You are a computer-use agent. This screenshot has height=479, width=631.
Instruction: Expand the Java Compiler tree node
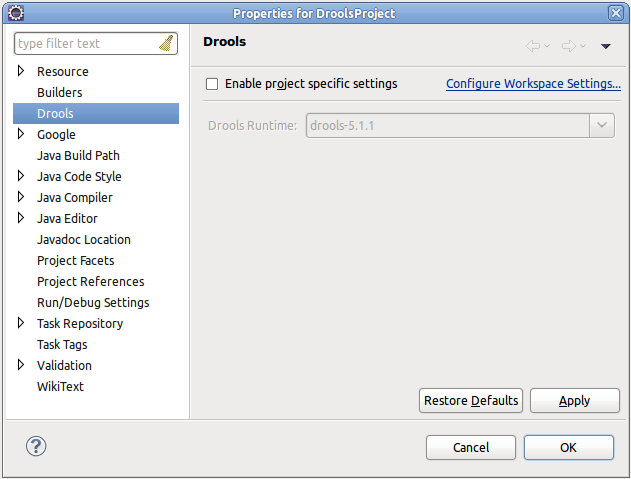point(22,197)
